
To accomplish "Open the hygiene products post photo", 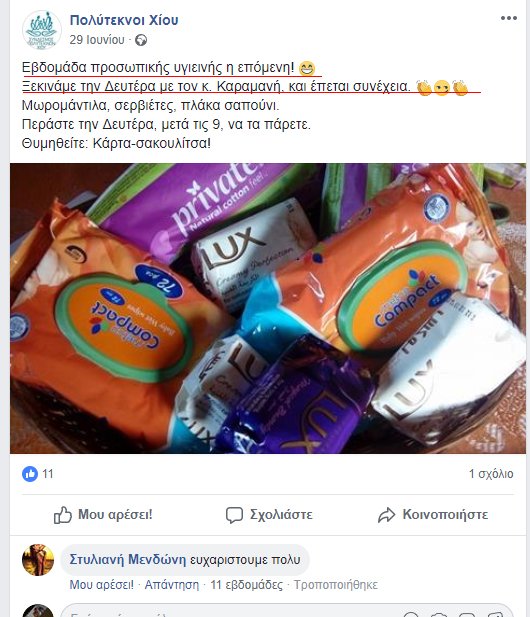I will [x=268, y=308].
